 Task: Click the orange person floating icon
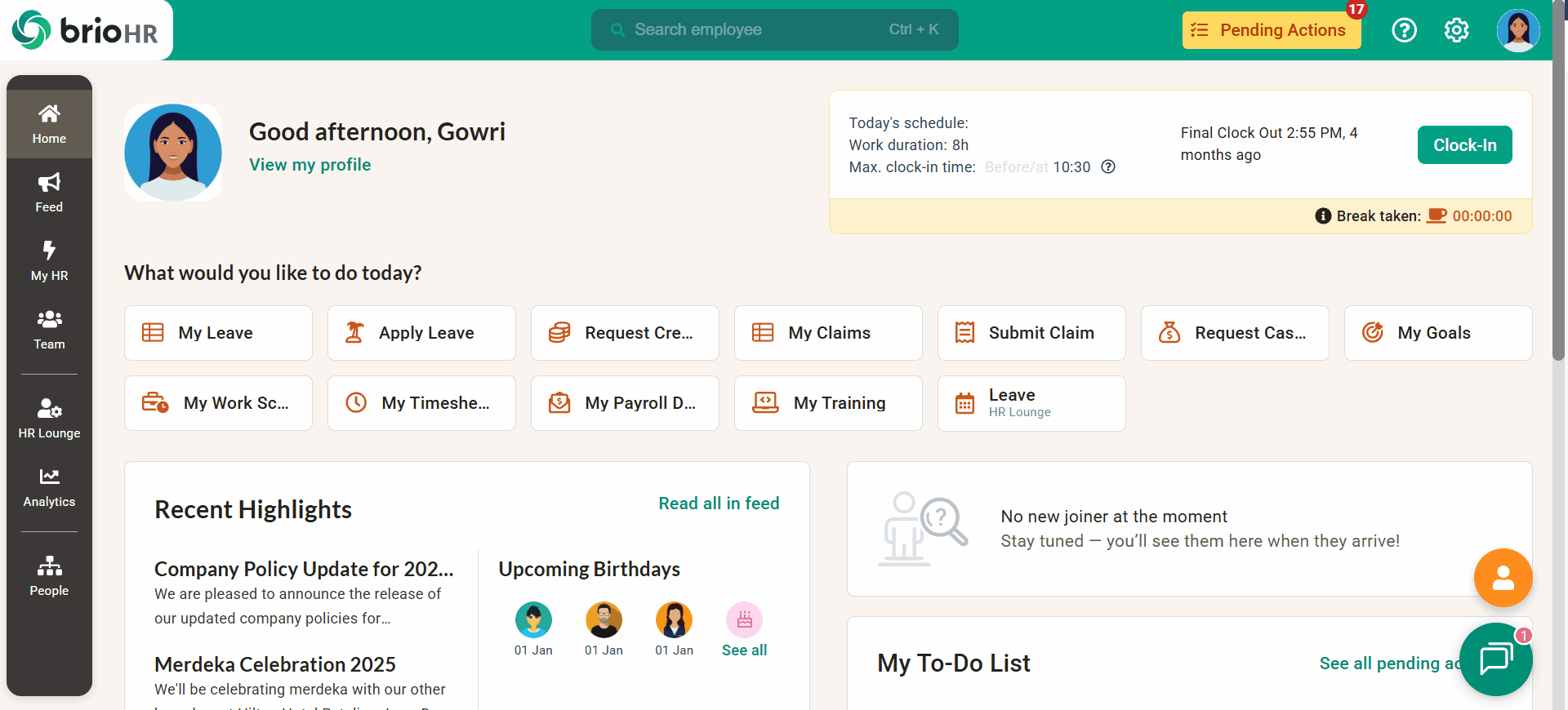click(1503, 578)
